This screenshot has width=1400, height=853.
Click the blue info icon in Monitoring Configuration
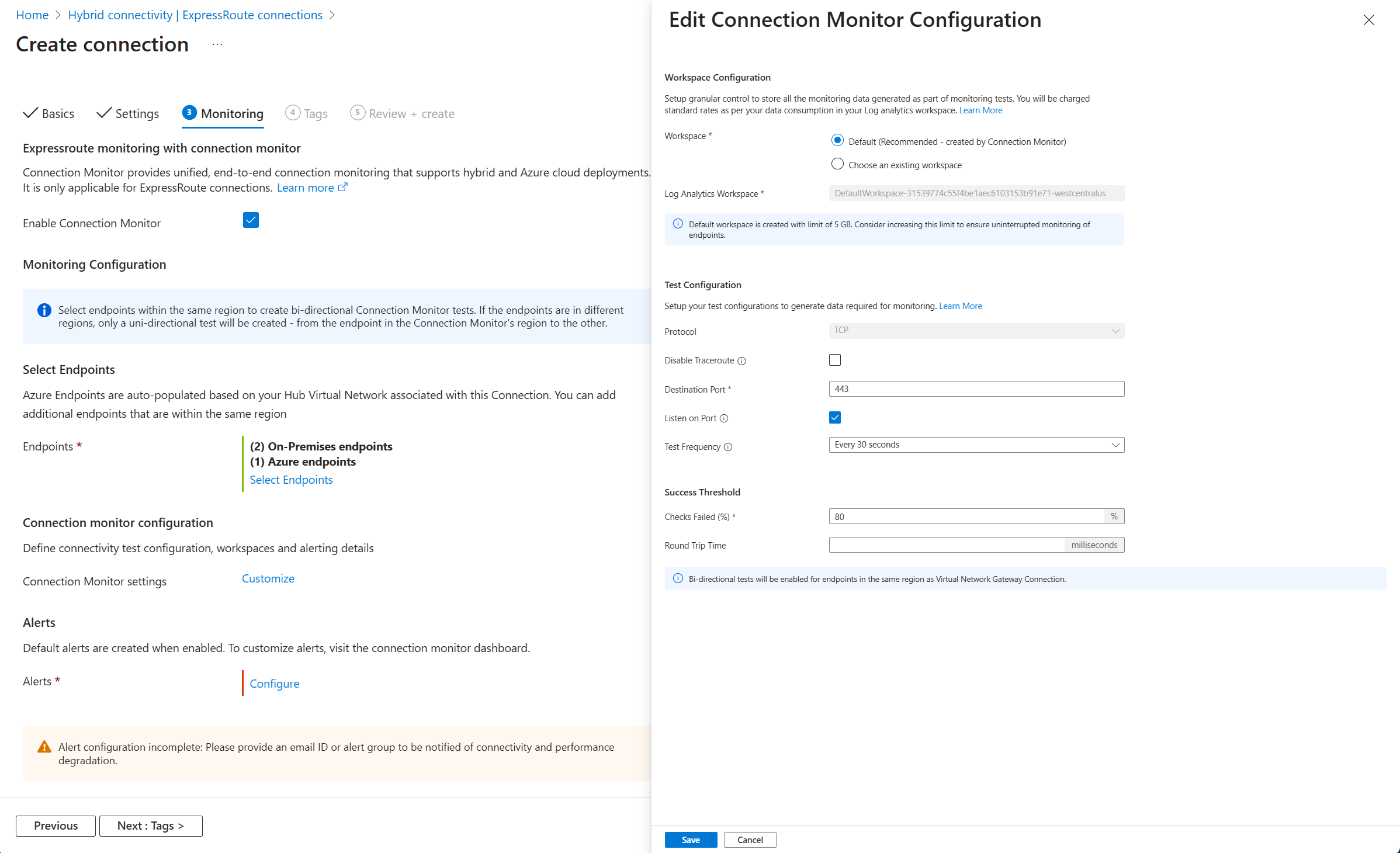click(x=44, y=310)
